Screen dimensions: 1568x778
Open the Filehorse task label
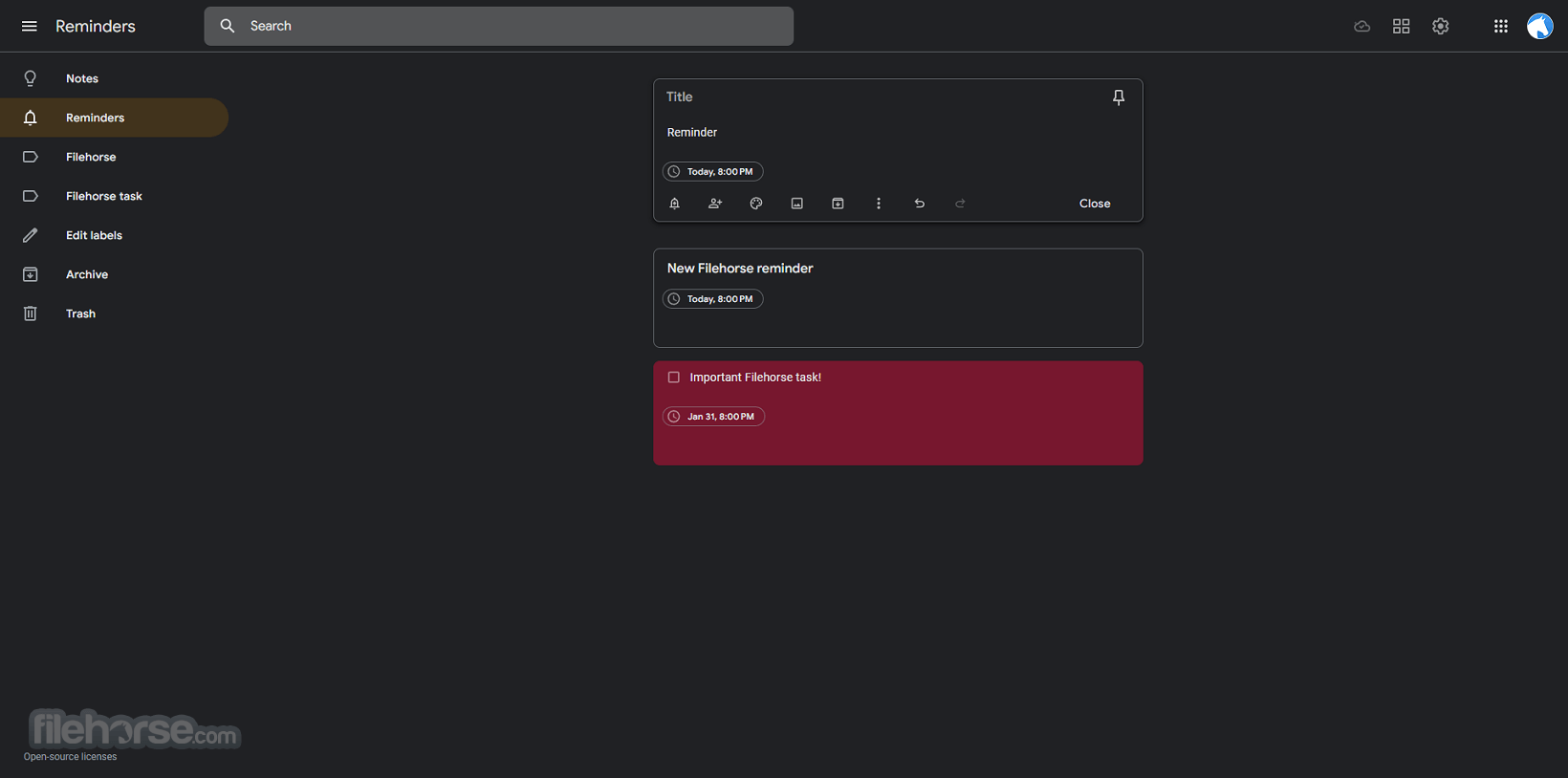(x=114, y=196)
